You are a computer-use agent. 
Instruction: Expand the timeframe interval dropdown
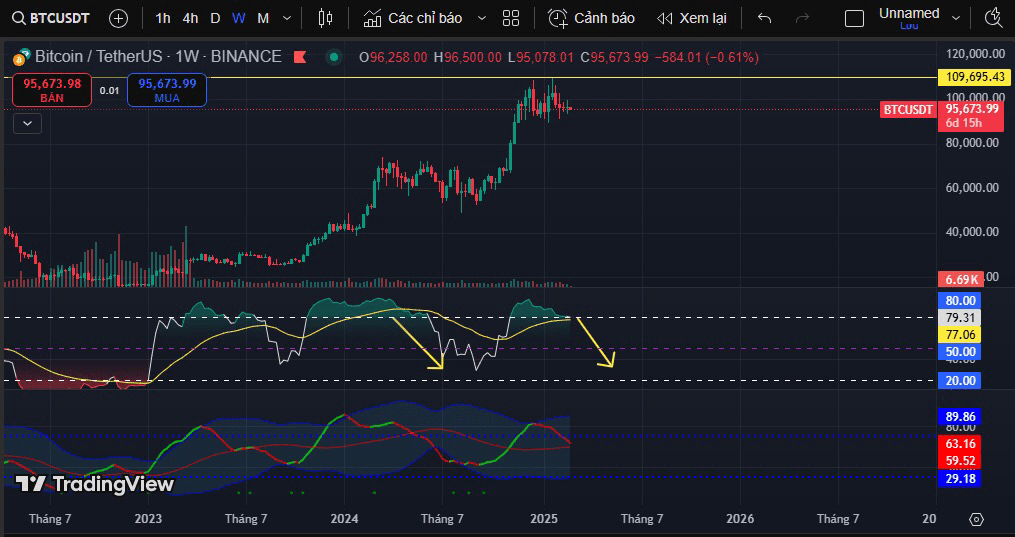[x=287, y=18]
